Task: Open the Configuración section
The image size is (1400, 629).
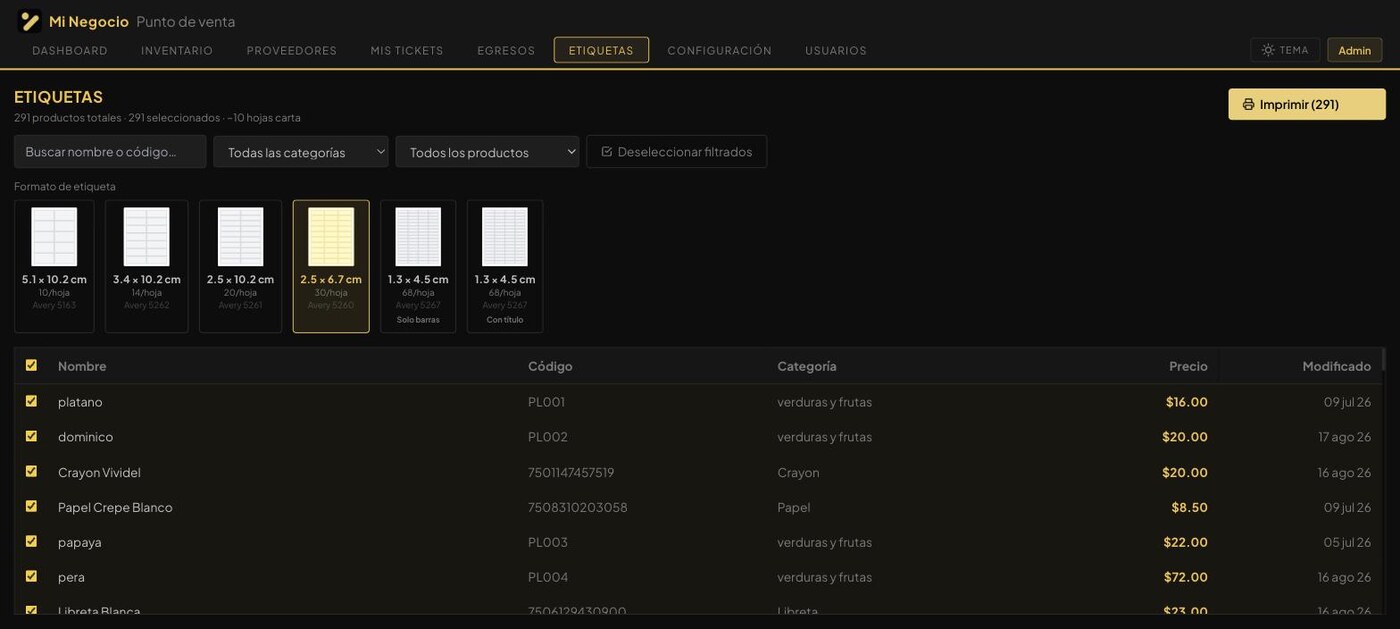Action: click(x=719, y=50)
